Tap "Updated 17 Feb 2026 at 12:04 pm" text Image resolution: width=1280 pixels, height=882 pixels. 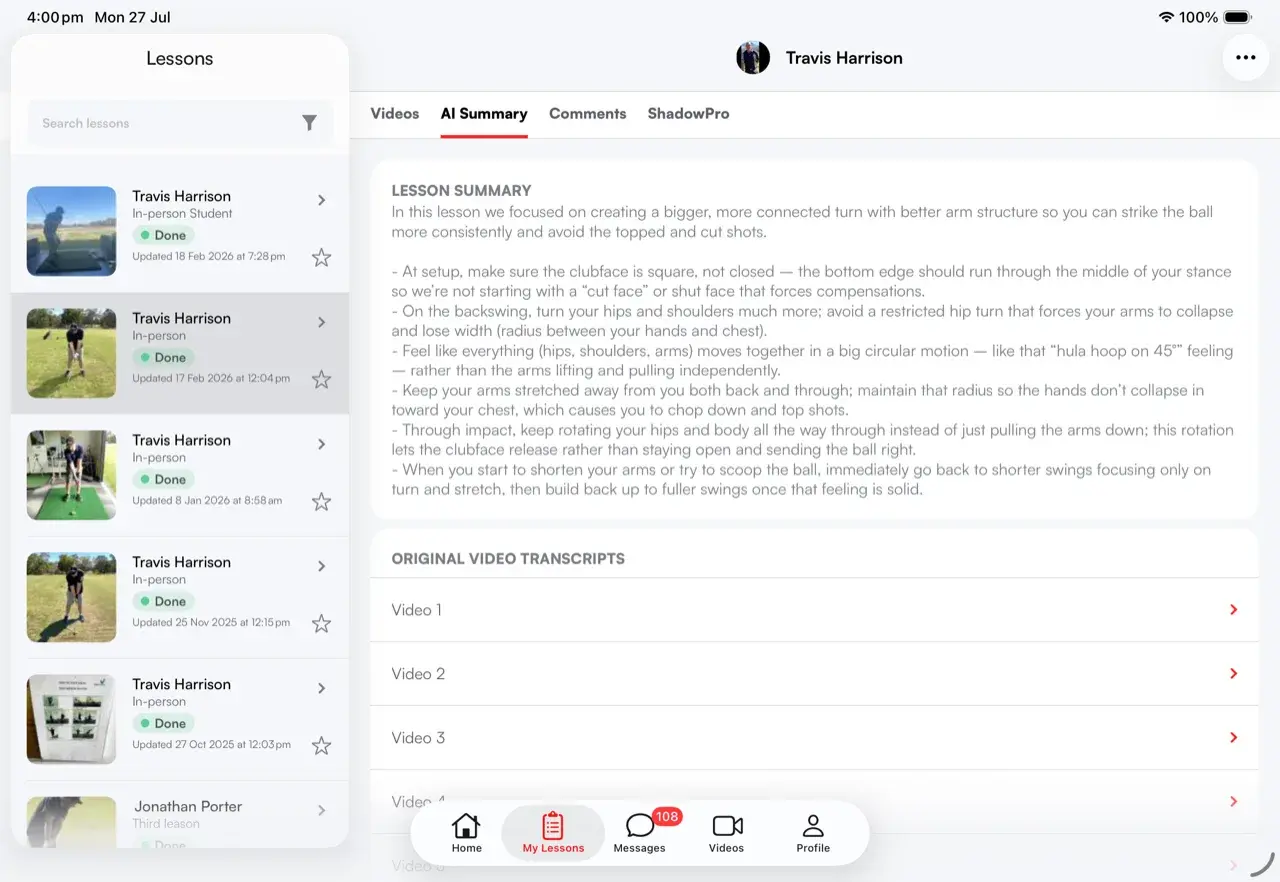pyautogui.click(x=211, y=378)
